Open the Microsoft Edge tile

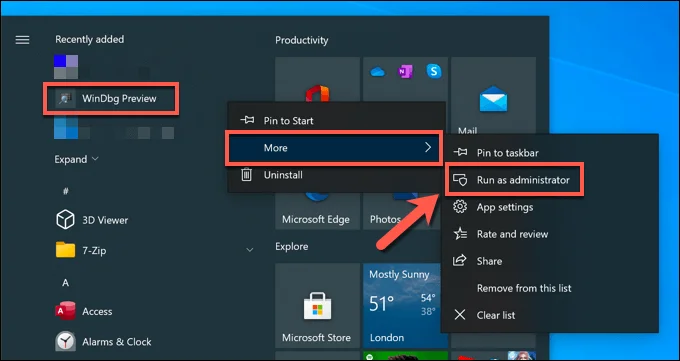(317, 210)
